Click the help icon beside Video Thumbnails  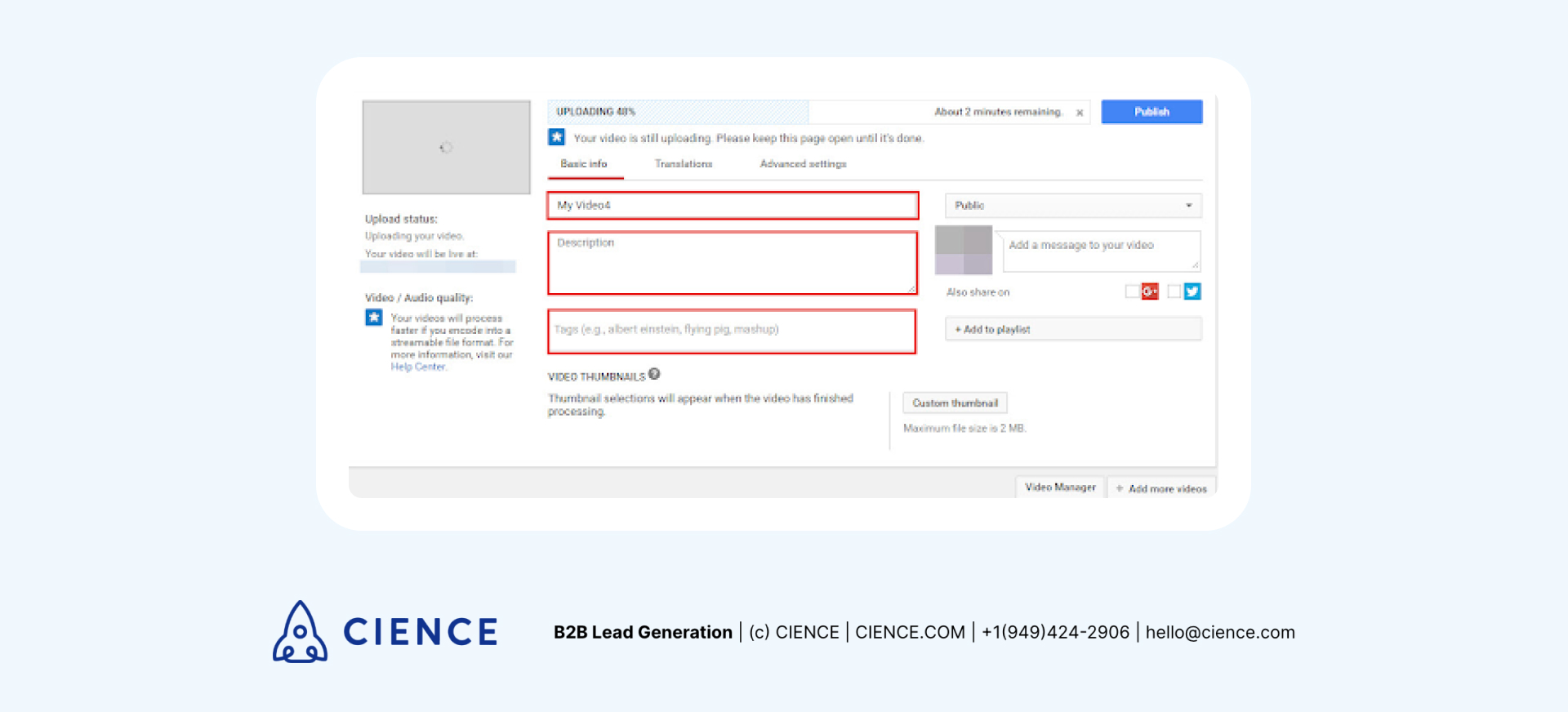pyautogui.click(x=654, y=375)
